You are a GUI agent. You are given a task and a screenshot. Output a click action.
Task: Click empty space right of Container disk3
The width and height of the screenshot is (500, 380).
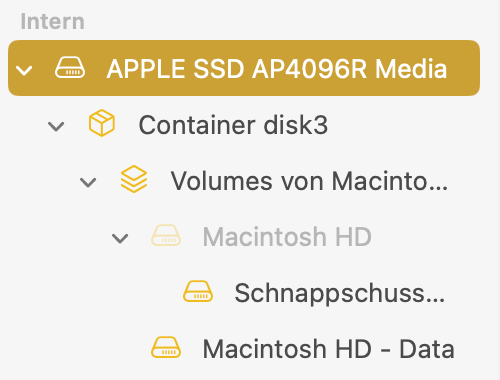coord(403,125)
